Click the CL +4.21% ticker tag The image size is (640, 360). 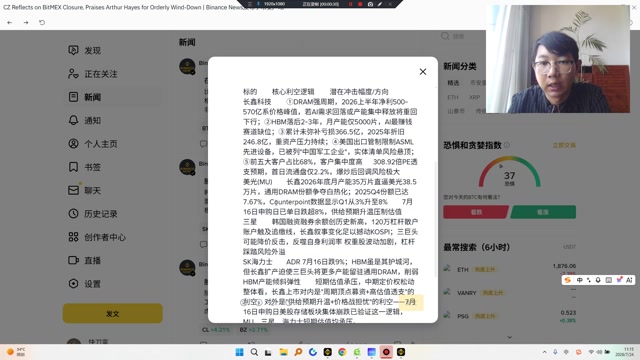(216, 329)
